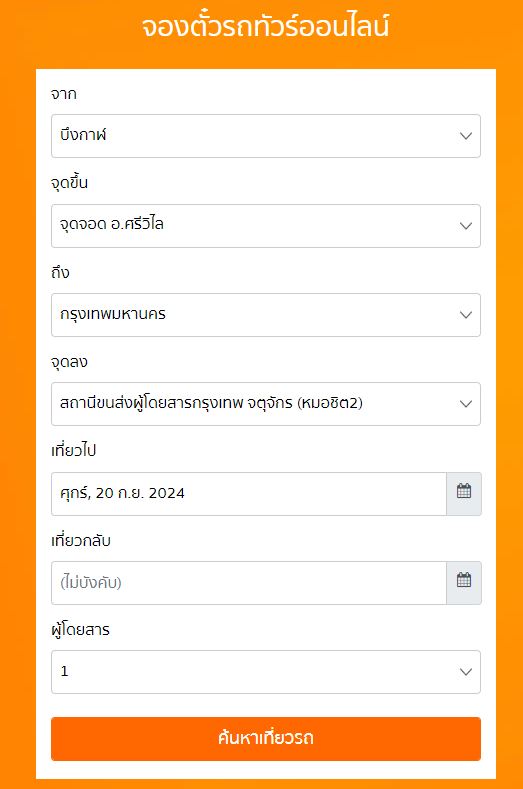Click the ถึง field label
523x789 pixels.
(60, 272)
